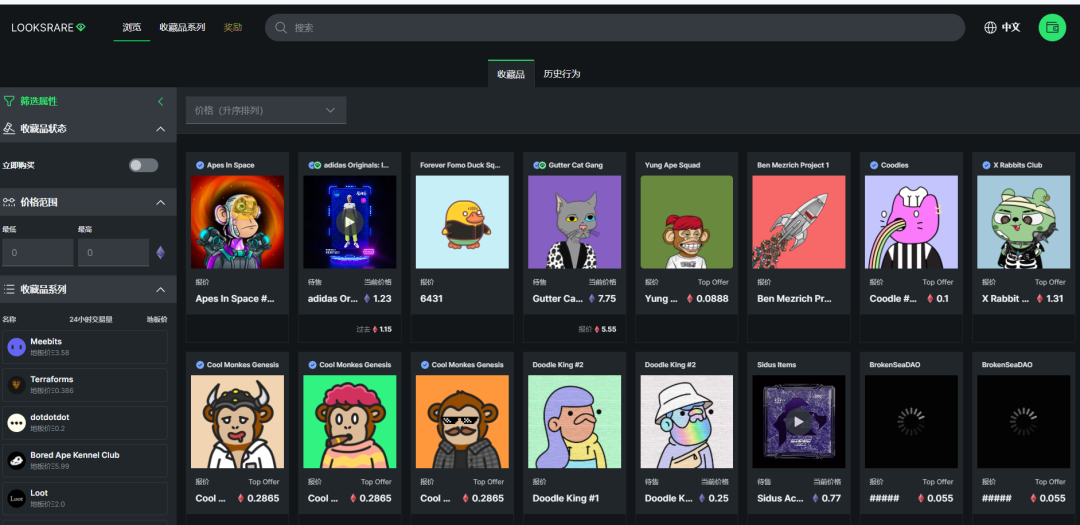Viewport: 1080px width, 525px height.
Task: Open the 奖励 rewards link
Action: tap(233, 28)
